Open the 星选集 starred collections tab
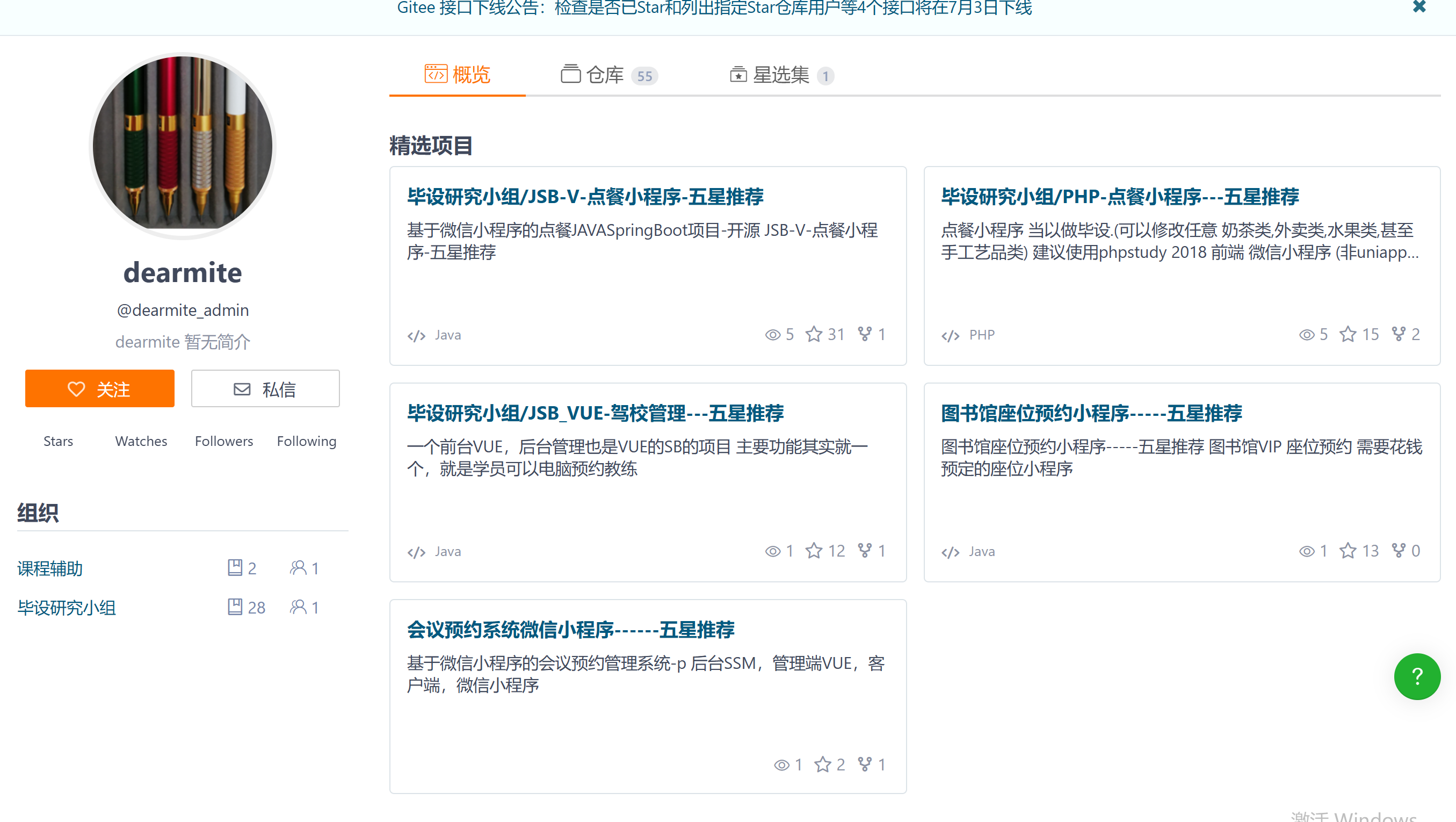Viewport: 1456px width, 822px height. pos(780,74)
